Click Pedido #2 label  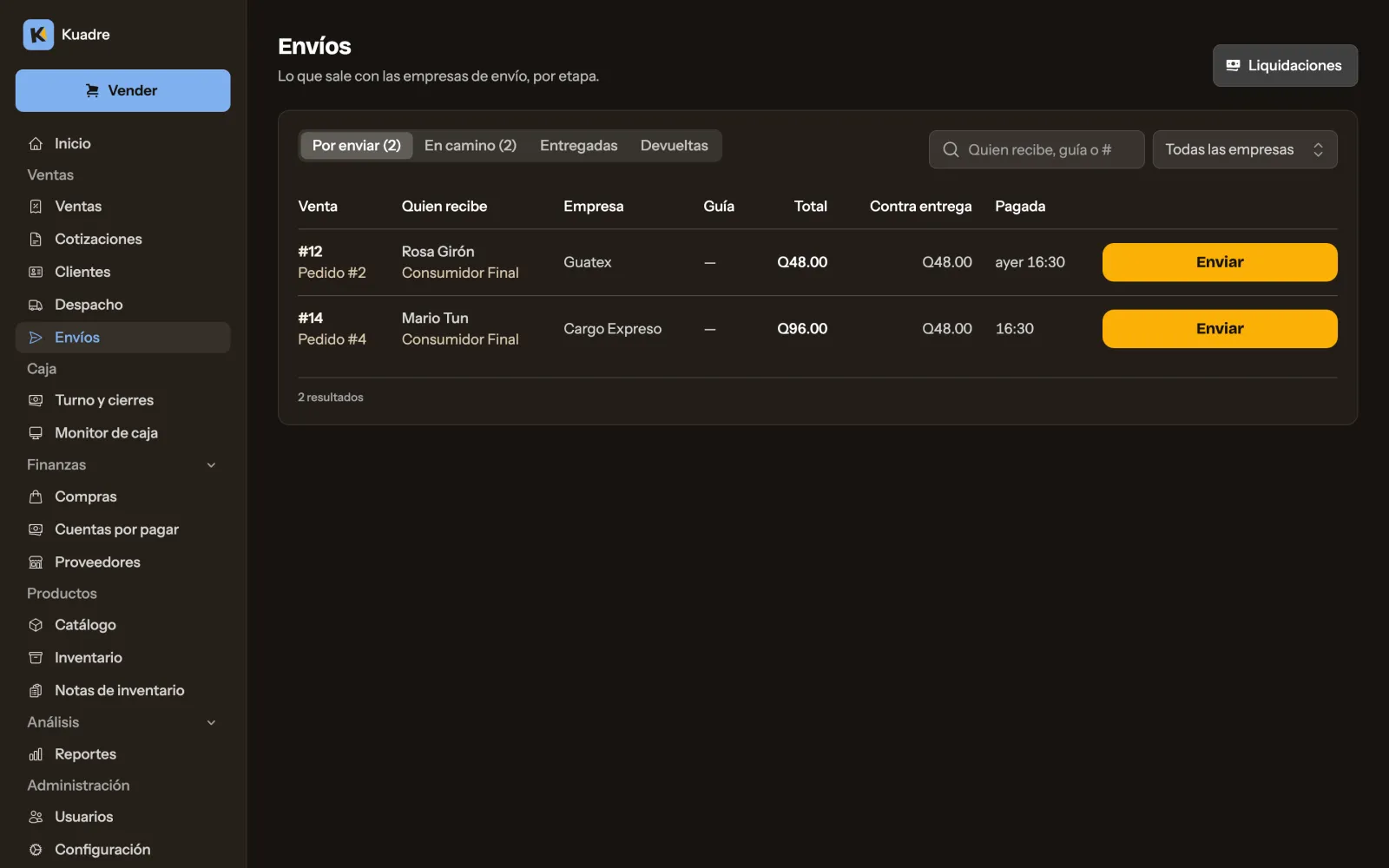[332, 273]
